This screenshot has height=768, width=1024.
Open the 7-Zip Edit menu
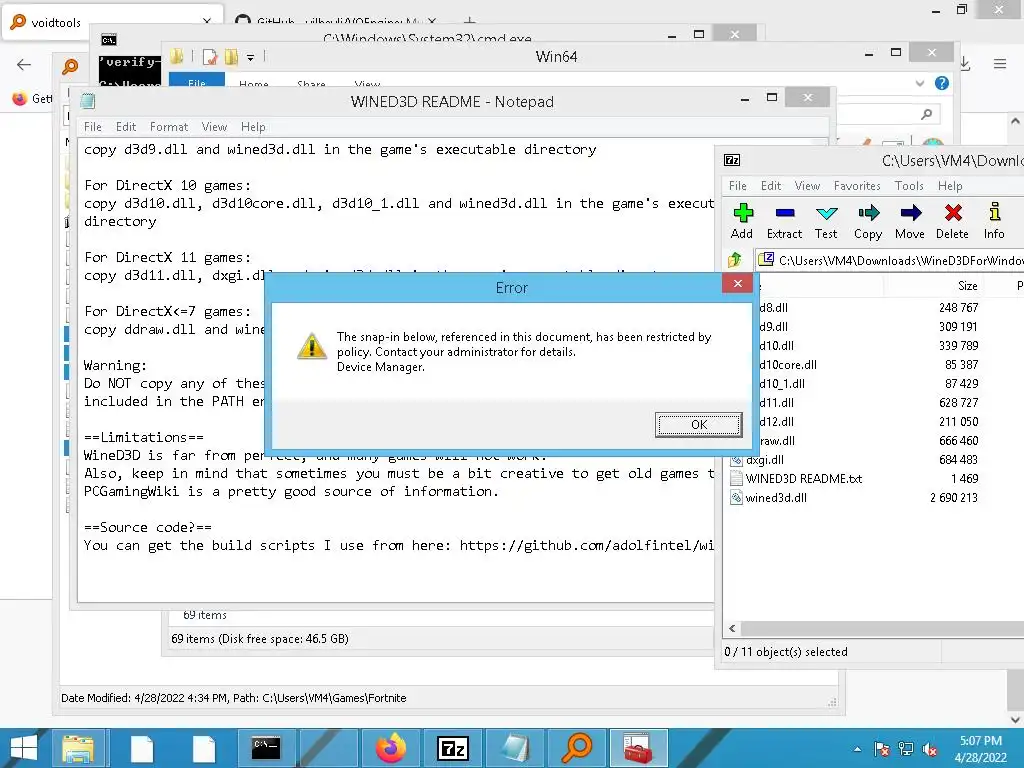coord(771,185)
